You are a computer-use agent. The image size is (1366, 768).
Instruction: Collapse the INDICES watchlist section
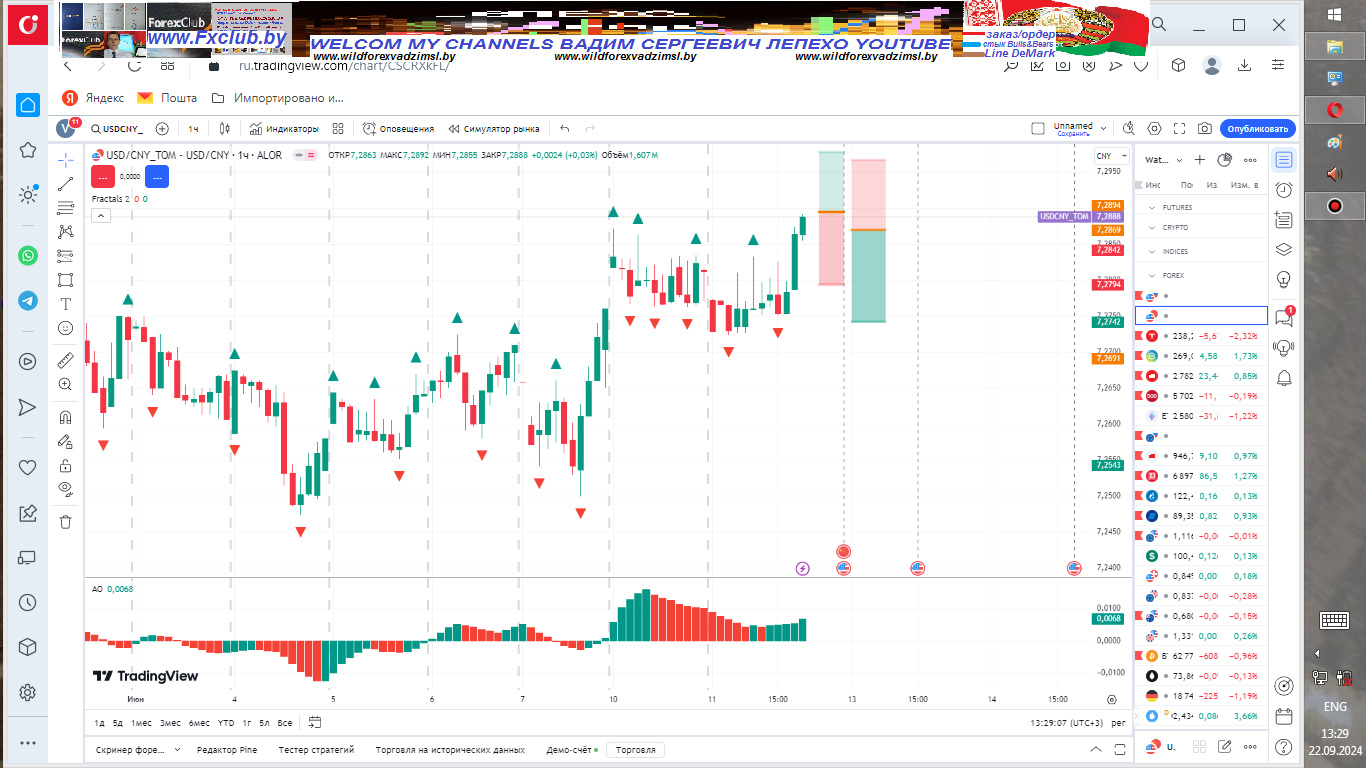(1152, 252)
